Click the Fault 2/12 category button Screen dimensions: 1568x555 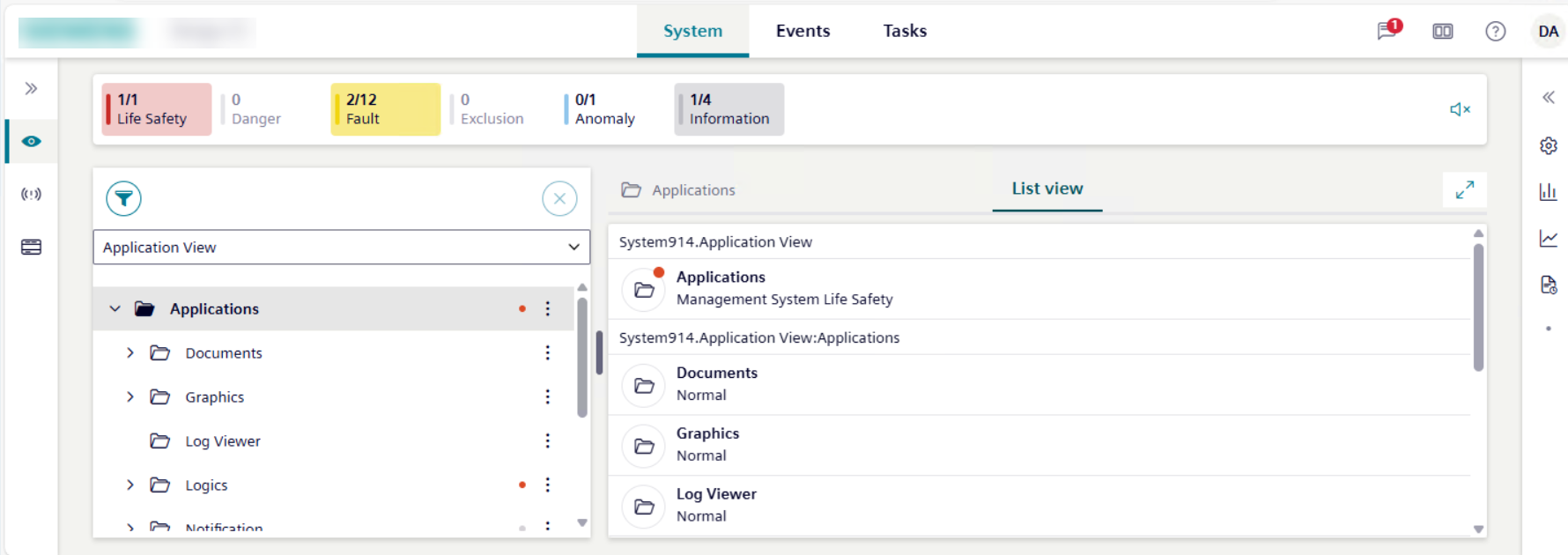385,109
